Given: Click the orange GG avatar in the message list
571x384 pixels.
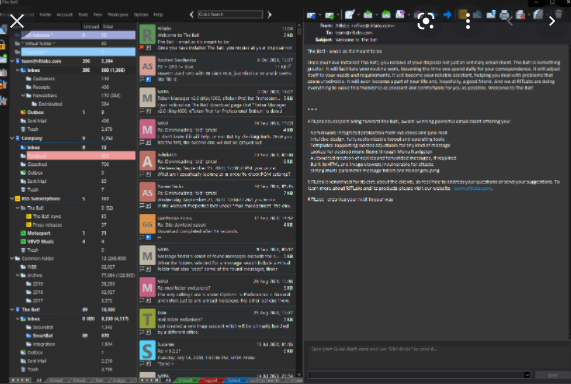Looking at the screenshot, I should 147,224.
